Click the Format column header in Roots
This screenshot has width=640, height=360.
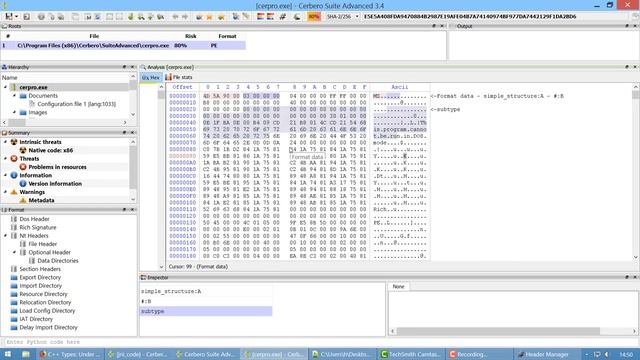(227, 36)
